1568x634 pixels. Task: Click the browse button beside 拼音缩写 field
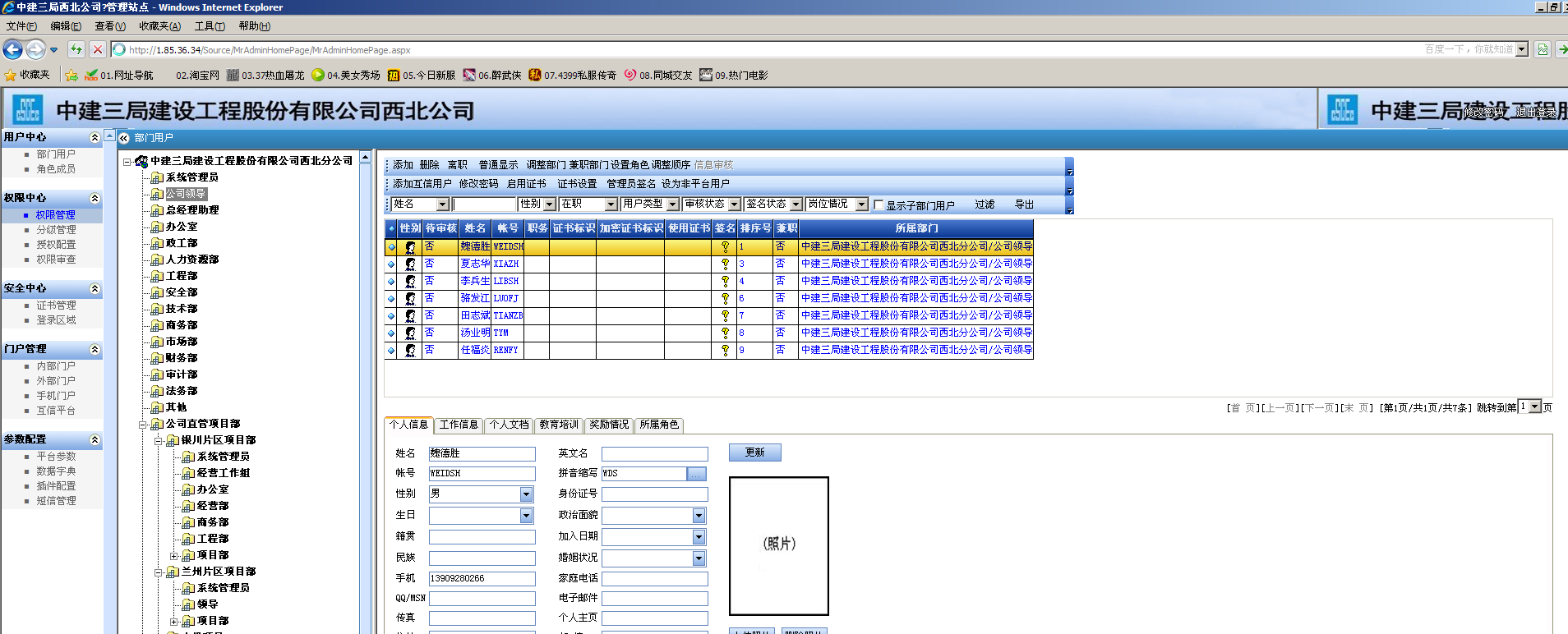(696, 474)
